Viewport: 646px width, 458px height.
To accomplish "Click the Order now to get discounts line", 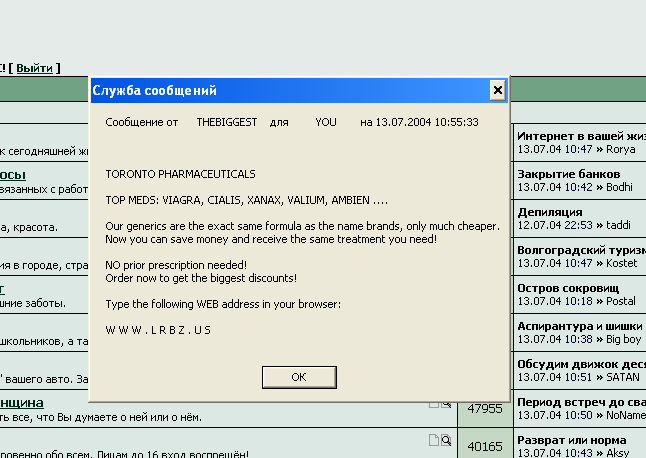I will point(201,278).
